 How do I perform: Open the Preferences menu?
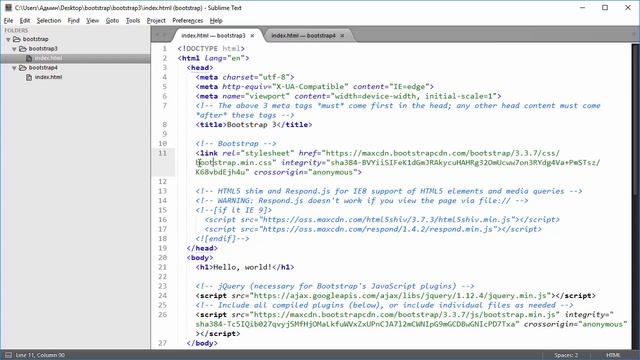pyautogui.click(x=187, y=20)
